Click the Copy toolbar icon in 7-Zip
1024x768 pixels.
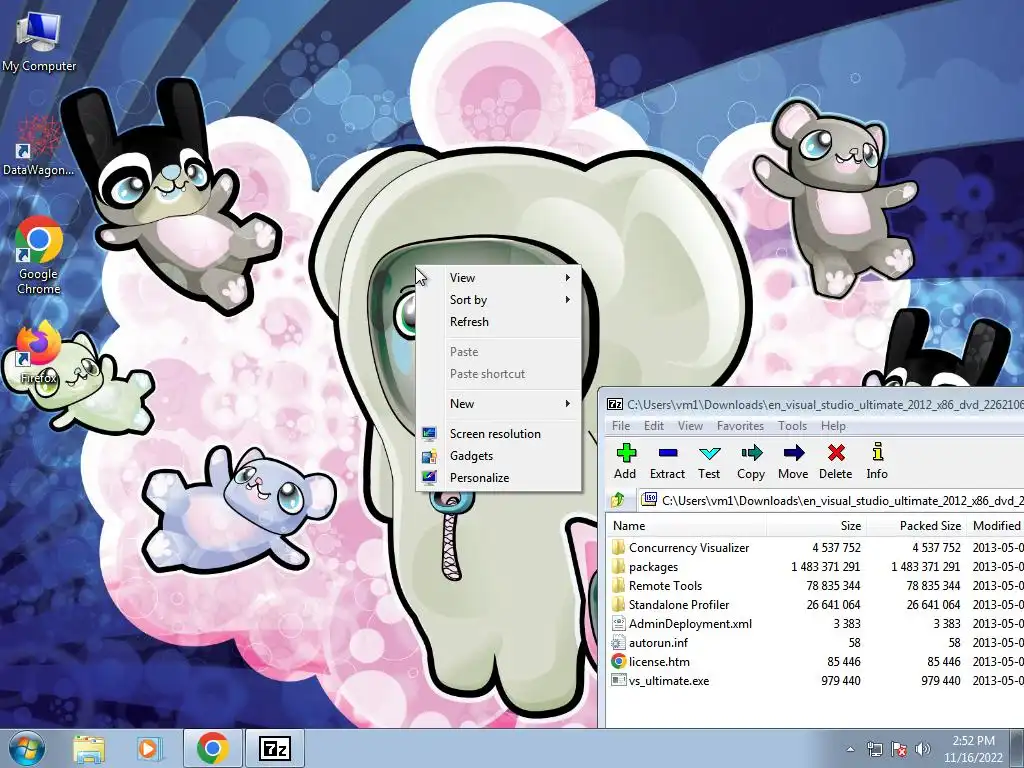point(751,461)
